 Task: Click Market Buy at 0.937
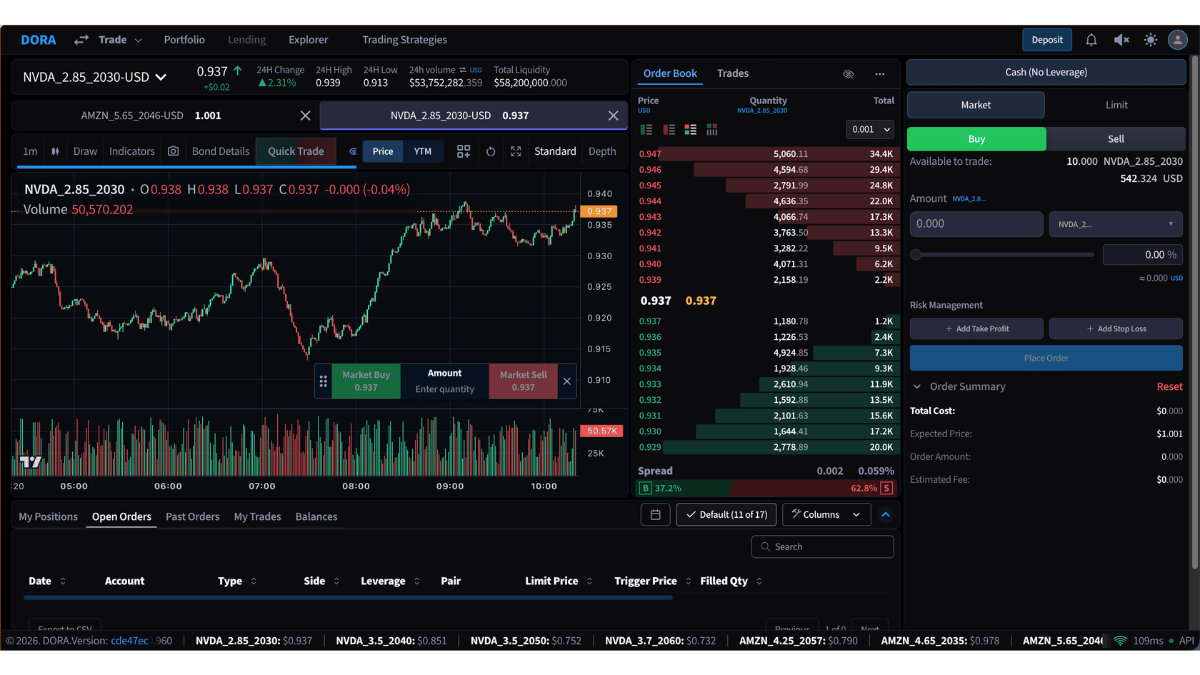tap(366, 381)
